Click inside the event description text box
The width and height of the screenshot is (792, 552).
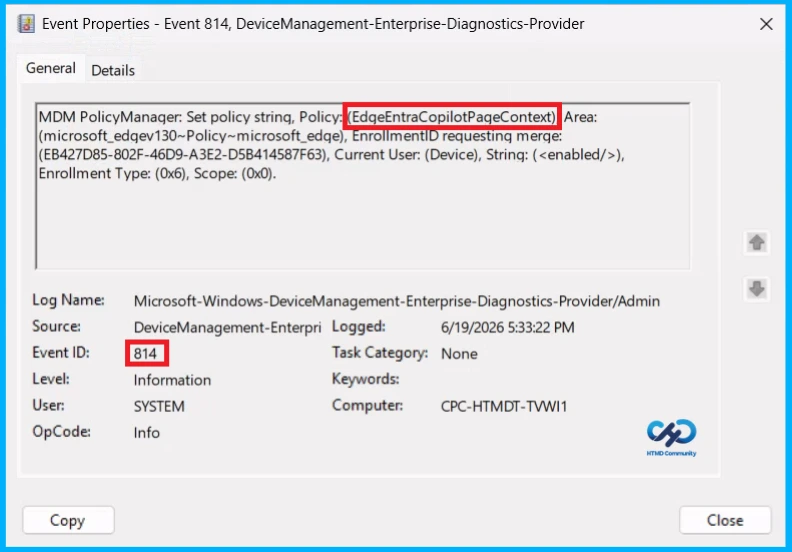click(x=363, y=186)
